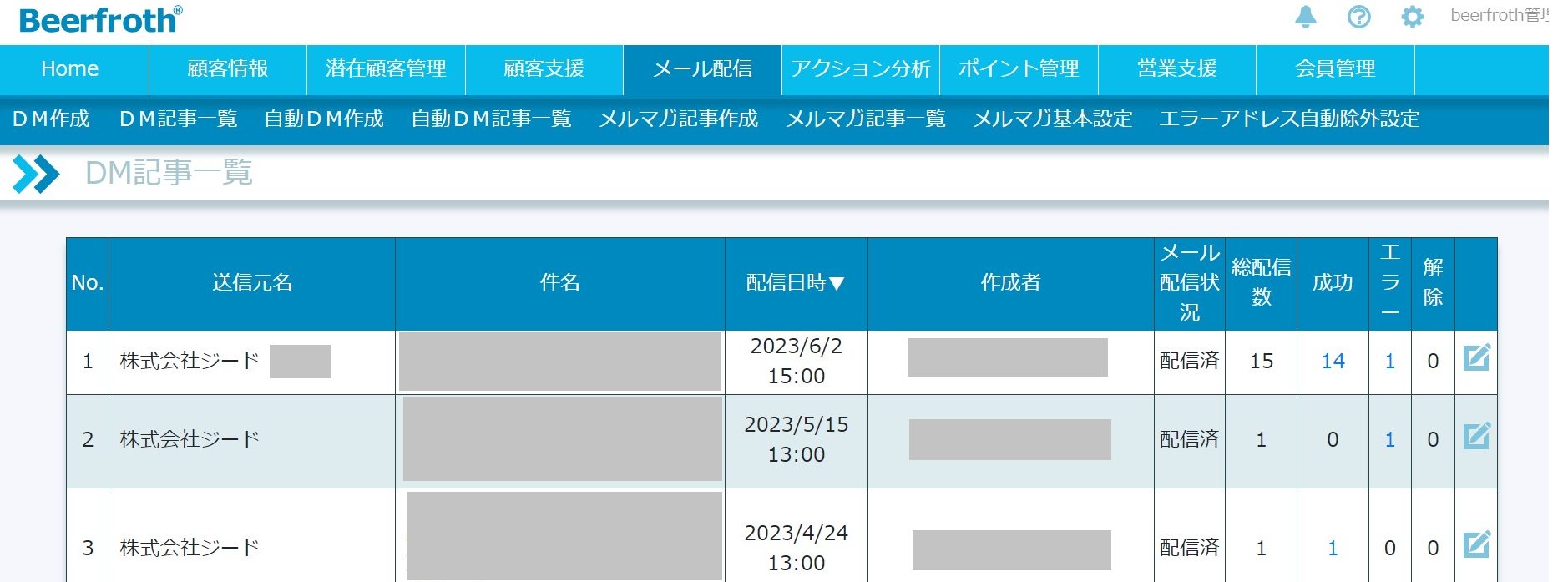Click the error count 1 link in row 2
This screenshot has height=582, width=1568.
click(x=1389, y=440)
